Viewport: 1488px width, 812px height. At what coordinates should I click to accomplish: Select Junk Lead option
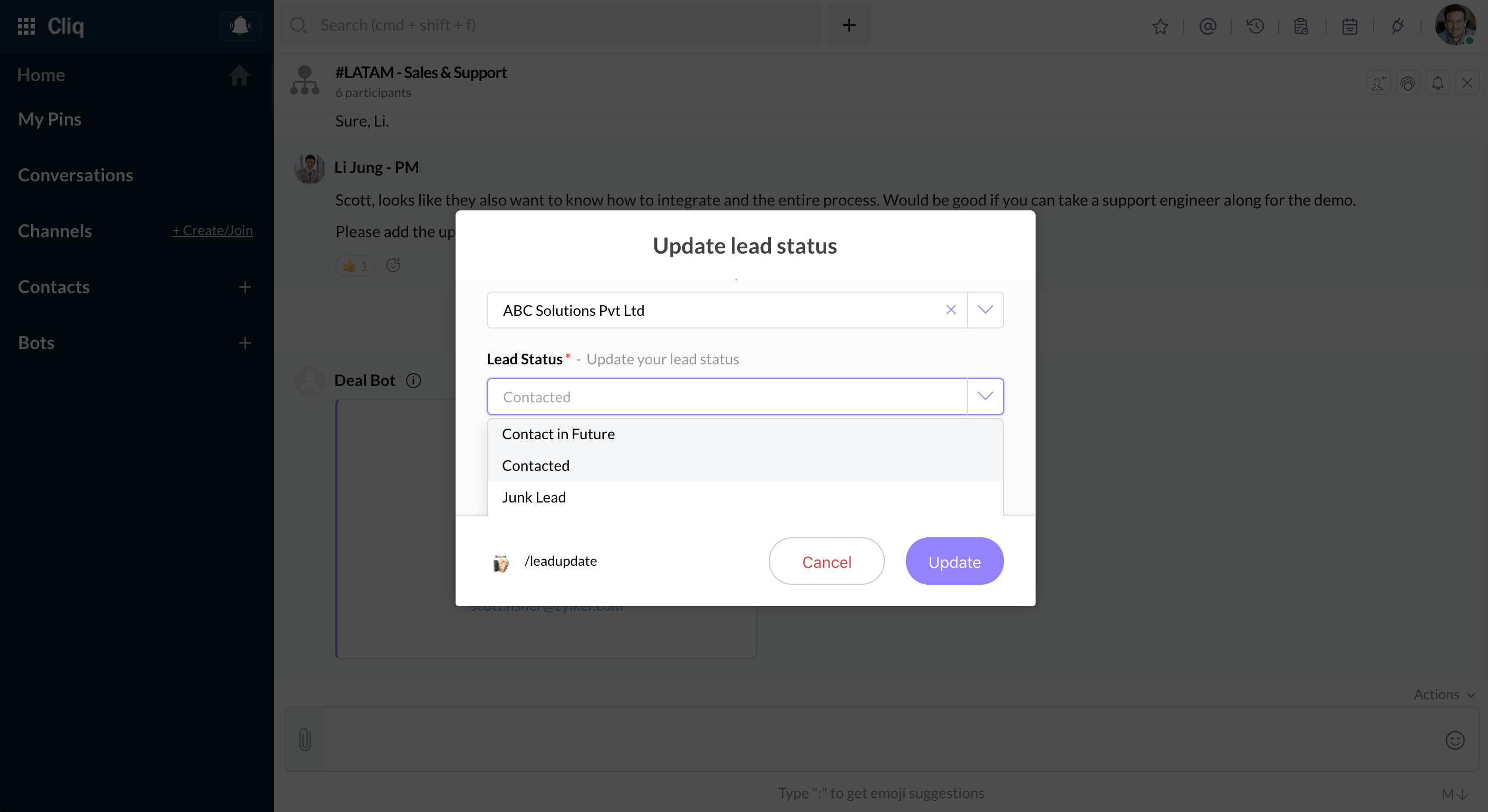tap(745, 497)
